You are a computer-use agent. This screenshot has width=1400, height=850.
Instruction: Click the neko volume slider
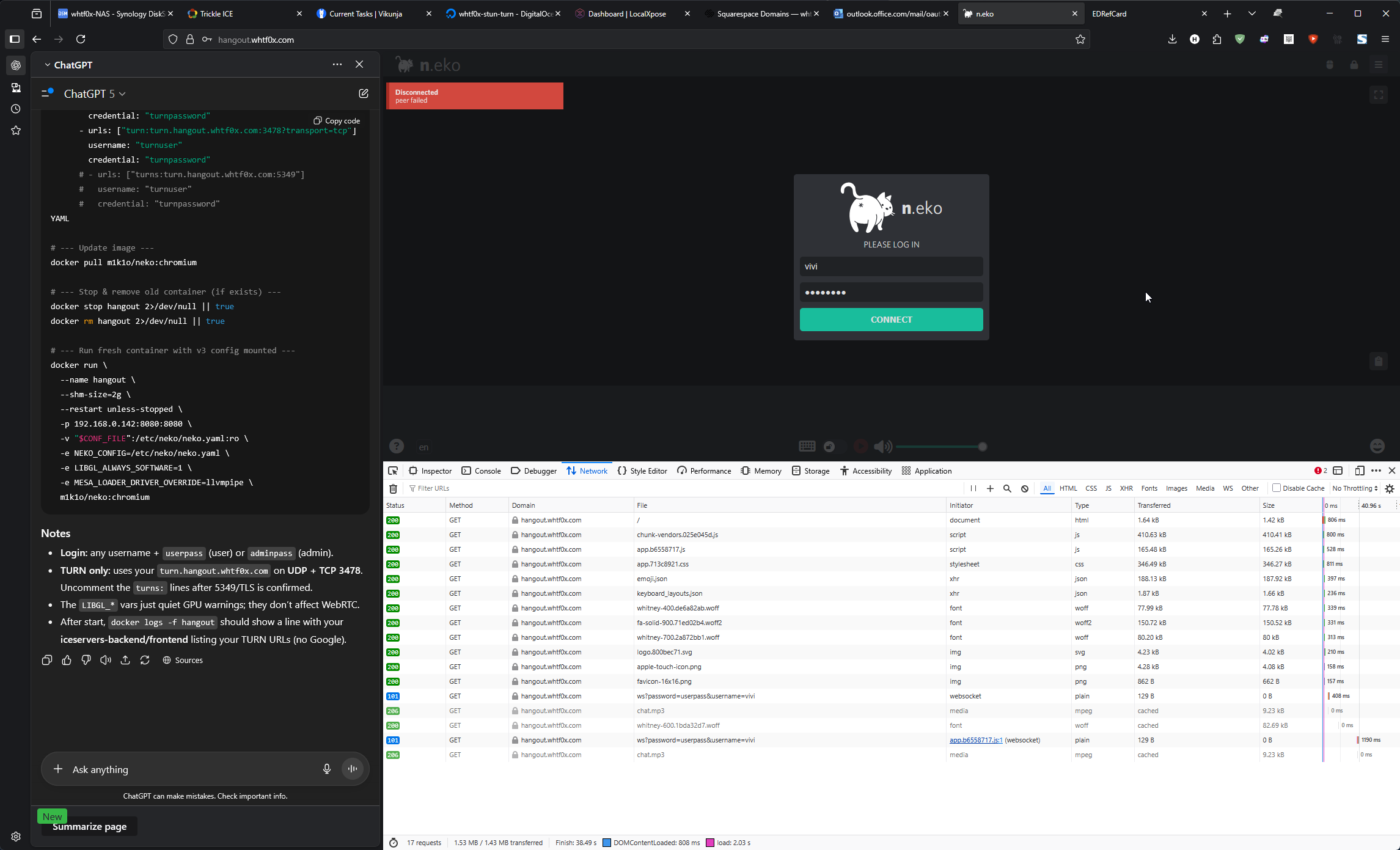click(939, 447)
